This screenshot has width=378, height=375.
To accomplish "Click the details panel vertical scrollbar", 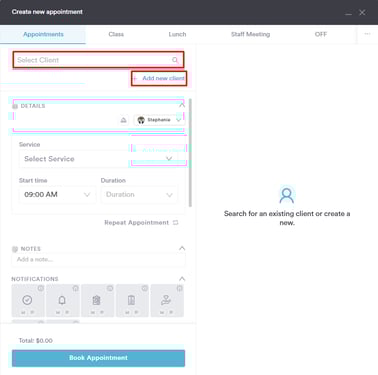I will click(190, 153).
